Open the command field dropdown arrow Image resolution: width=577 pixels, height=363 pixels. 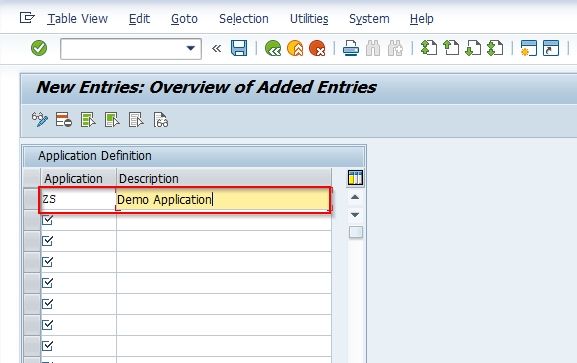pyautogui.click(x=190, y=48)
